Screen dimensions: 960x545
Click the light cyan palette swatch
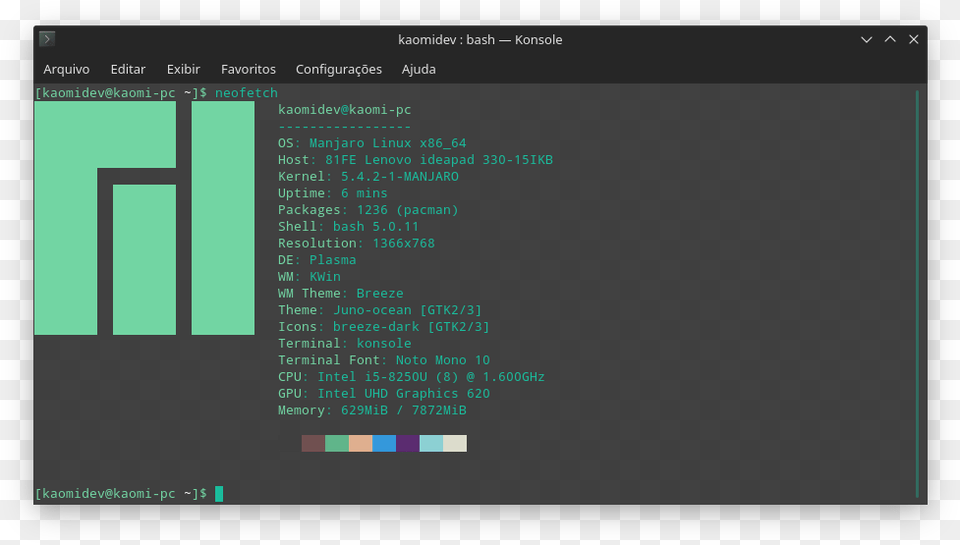click(x=431, y=443)
